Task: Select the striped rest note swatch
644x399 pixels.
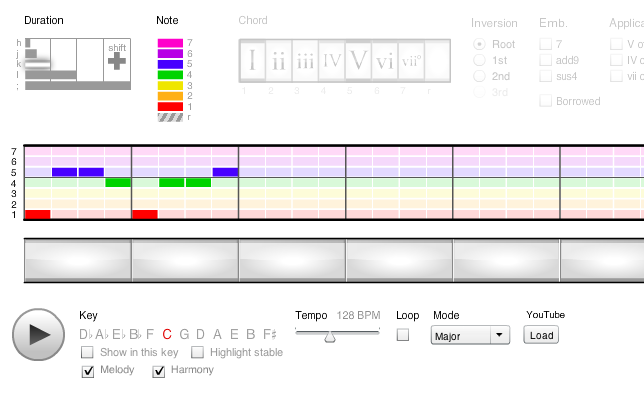Action: 170,118
